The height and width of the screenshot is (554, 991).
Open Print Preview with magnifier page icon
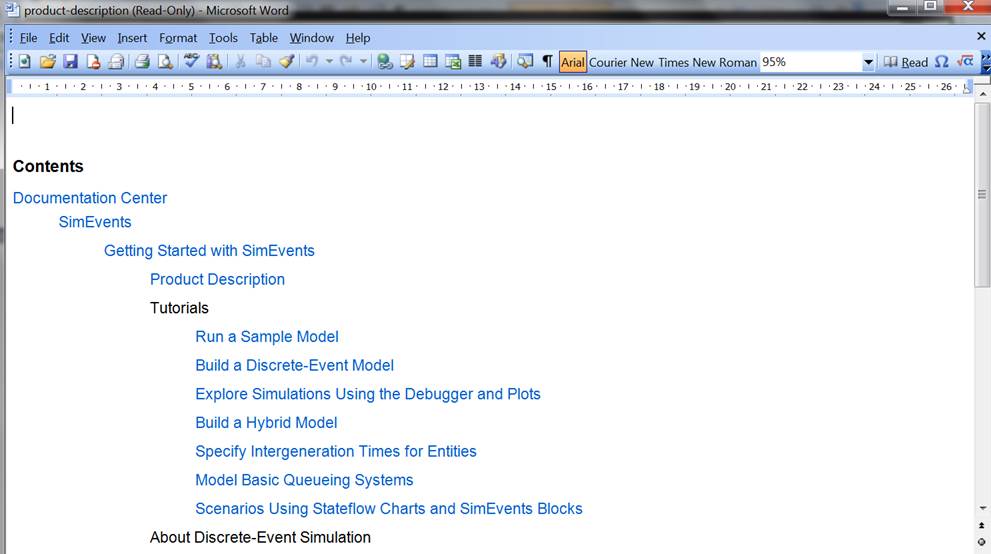tap(165, 61)
